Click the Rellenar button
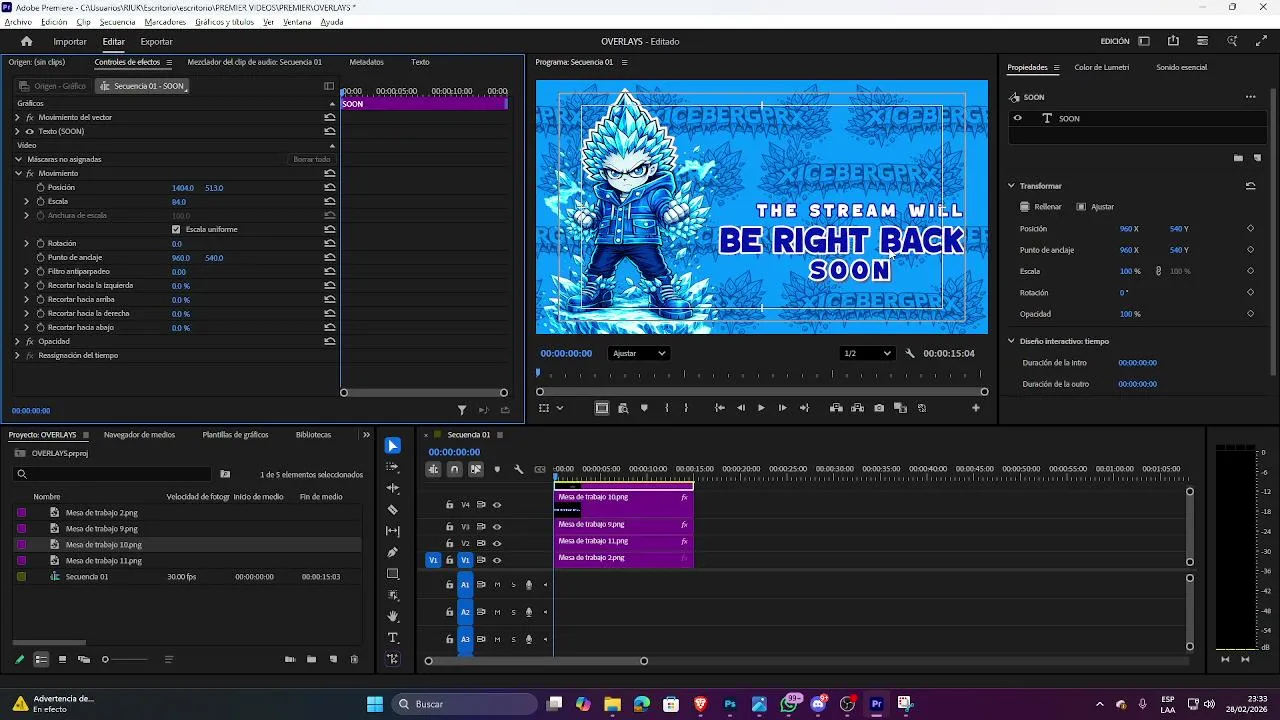The width and height of the screenshot is (1280, 720). [1041, 207]
